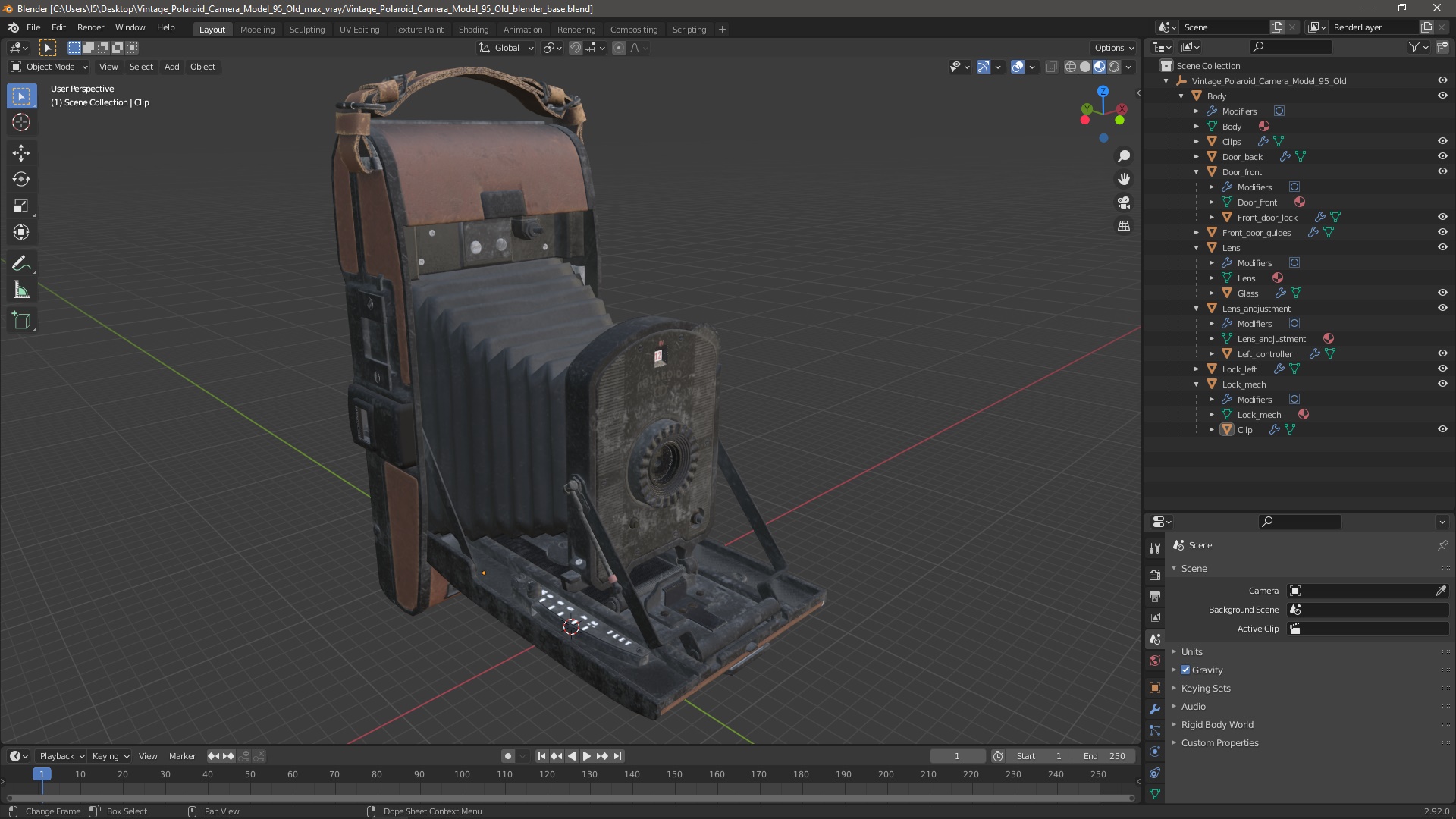Hide the Clips object with eye icon
The width and height of the screenshot is (1456, 819).
[1442, 141]
